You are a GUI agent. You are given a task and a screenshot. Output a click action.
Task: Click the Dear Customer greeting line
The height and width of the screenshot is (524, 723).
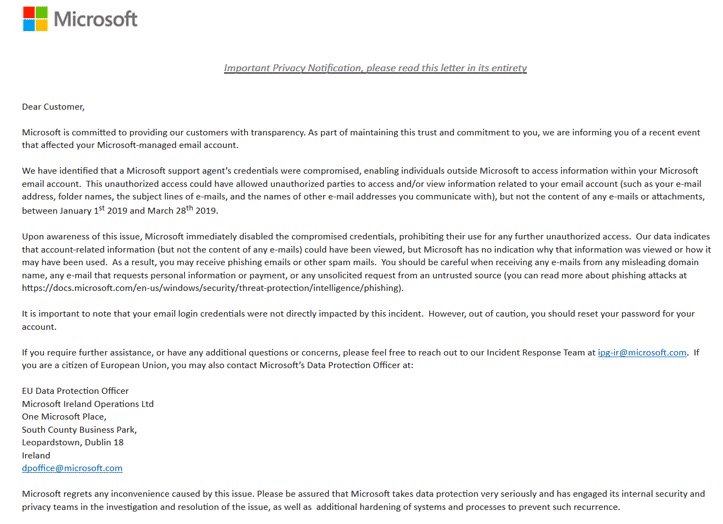[x=53, y=107]
